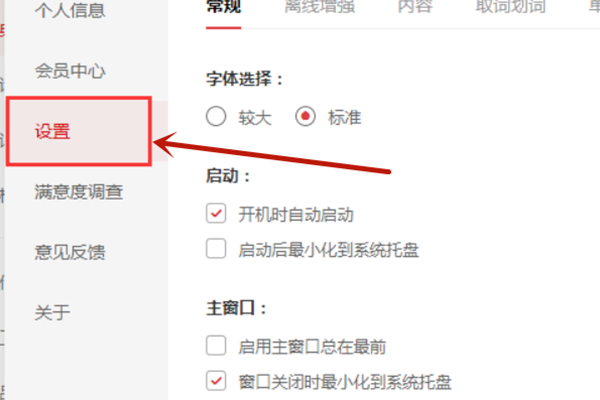Enable 启用主窗口总在最前 checkbox
Screen dimensions: 600x400
pos(216,346)
